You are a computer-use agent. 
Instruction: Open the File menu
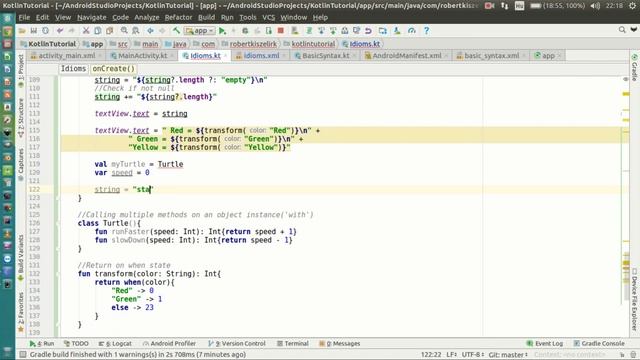[x=24, y=18]
